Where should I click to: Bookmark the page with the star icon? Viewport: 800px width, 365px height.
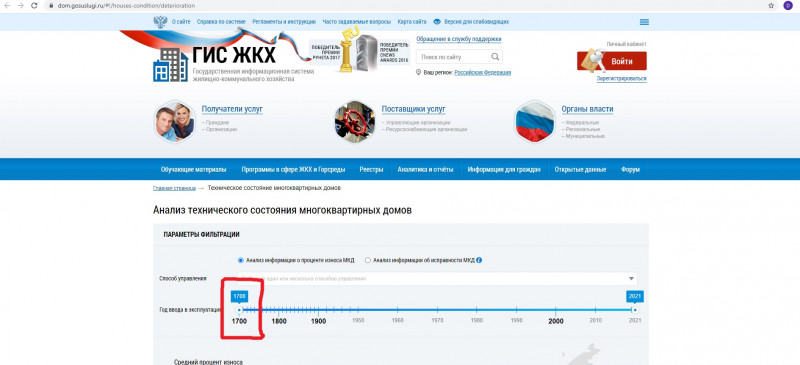tap(771, 6)
